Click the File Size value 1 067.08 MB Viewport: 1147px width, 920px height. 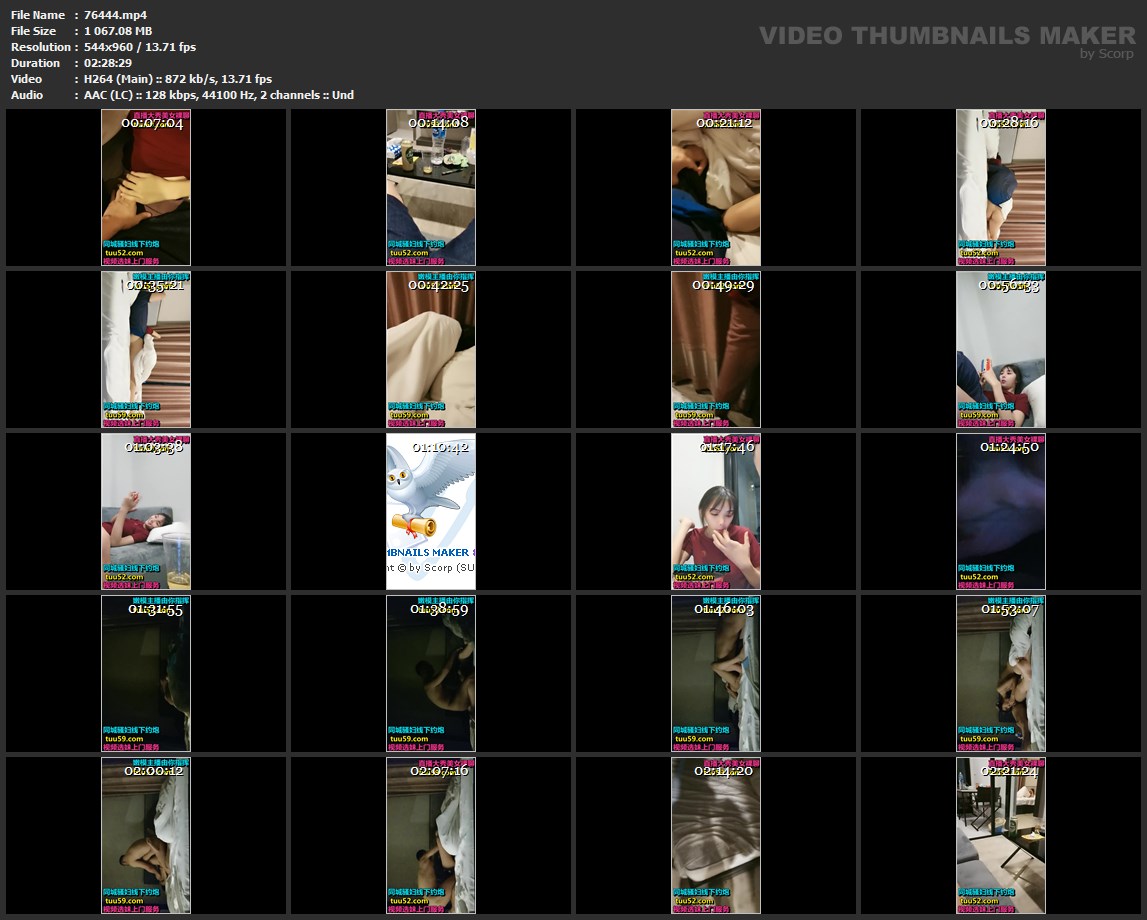[118, 31]
